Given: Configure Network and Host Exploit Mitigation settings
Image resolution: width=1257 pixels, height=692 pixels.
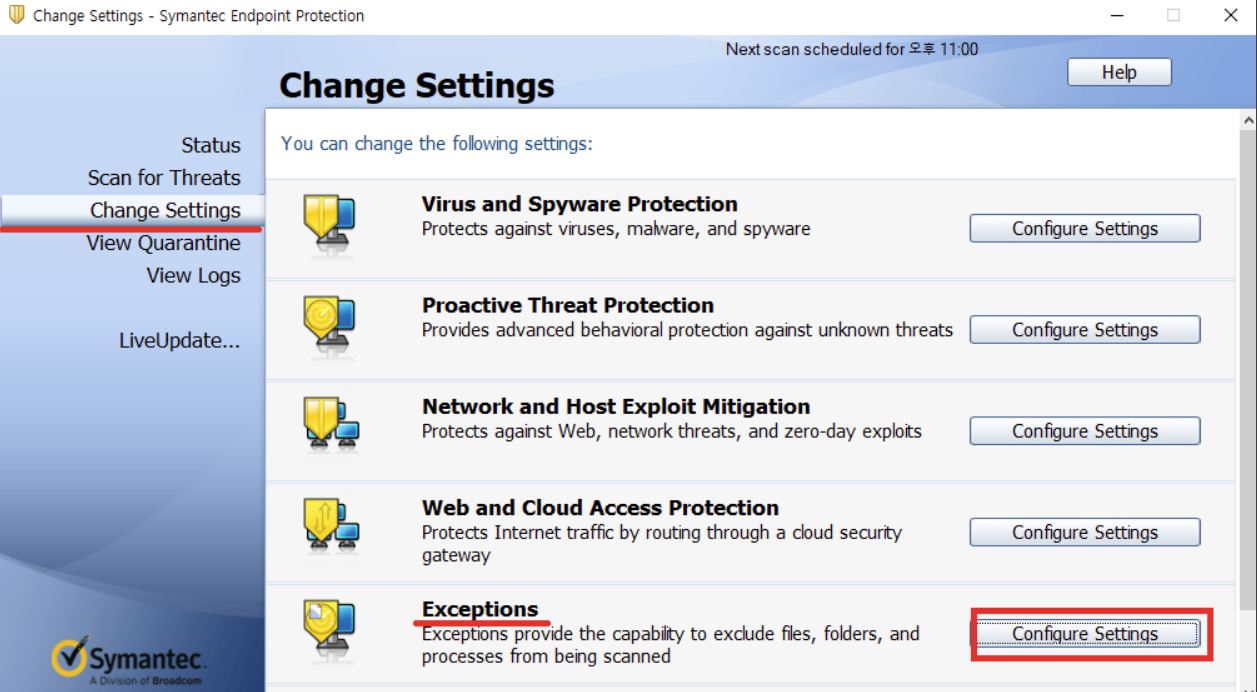Looking at the screenshot, I should 1084,431.
